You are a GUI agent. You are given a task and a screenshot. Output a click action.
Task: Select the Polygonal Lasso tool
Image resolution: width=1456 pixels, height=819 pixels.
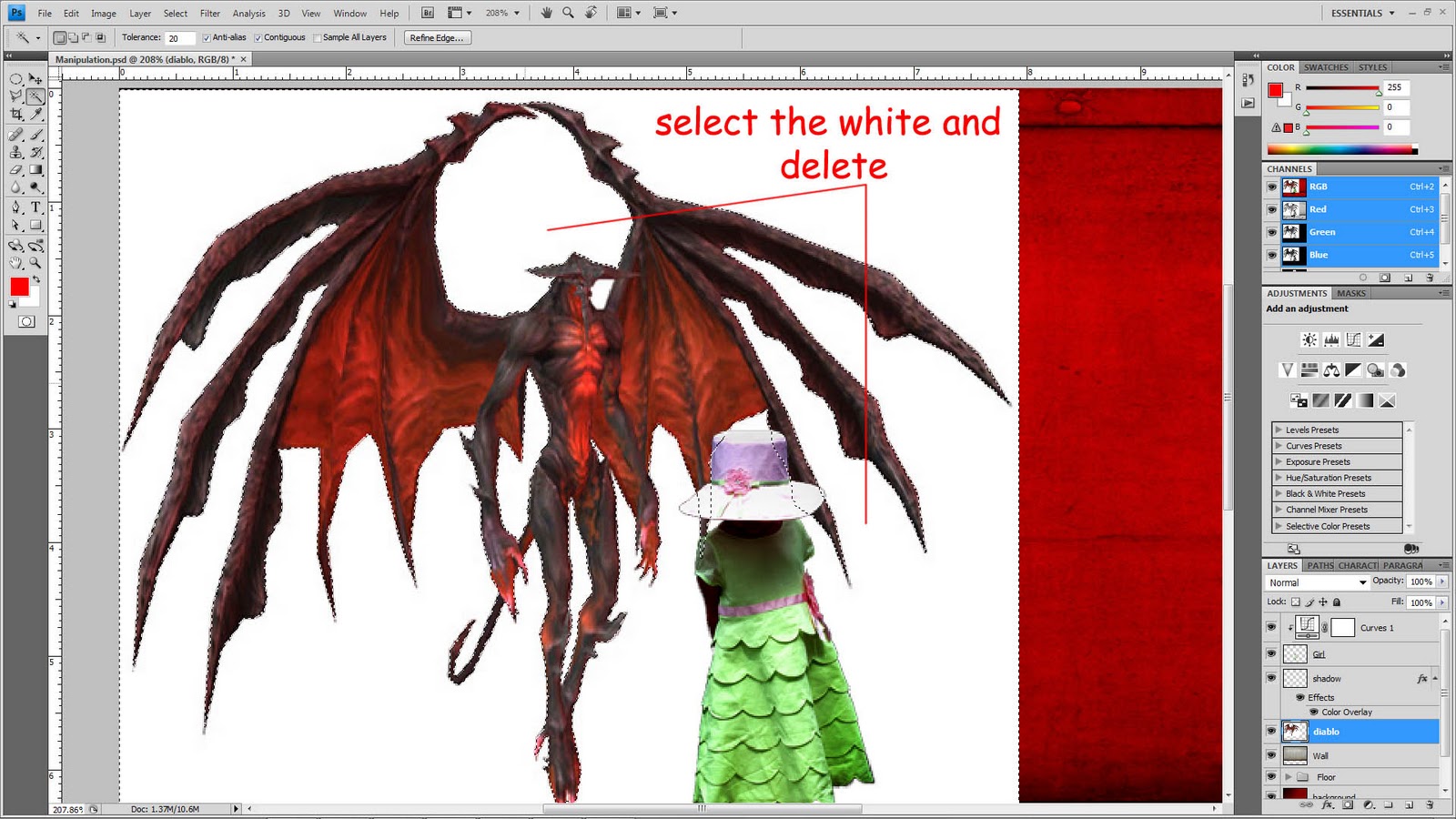pos(16,96)
